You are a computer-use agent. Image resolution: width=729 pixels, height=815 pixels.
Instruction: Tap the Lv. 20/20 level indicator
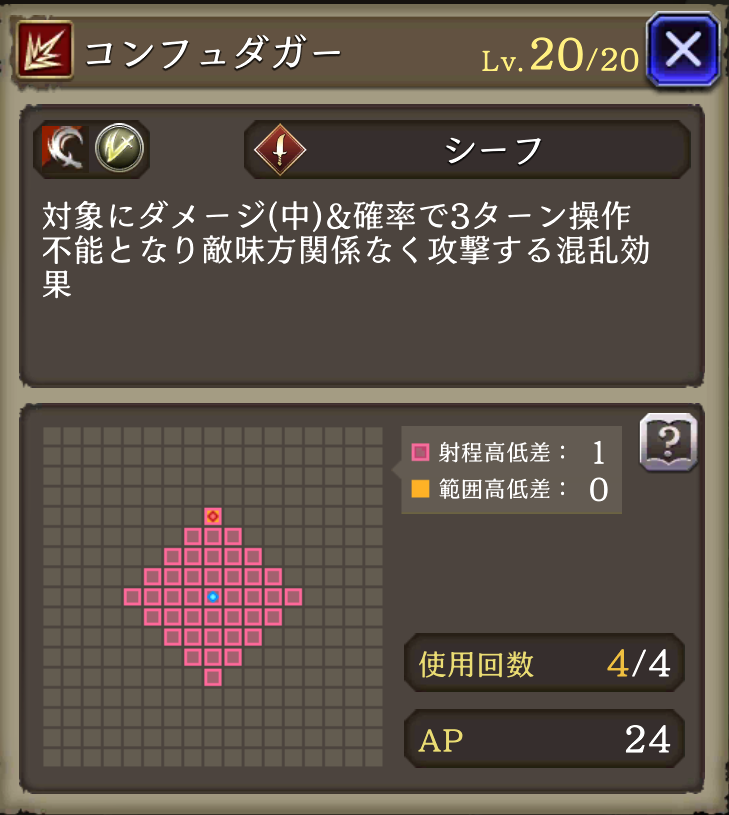click(560, 56)
